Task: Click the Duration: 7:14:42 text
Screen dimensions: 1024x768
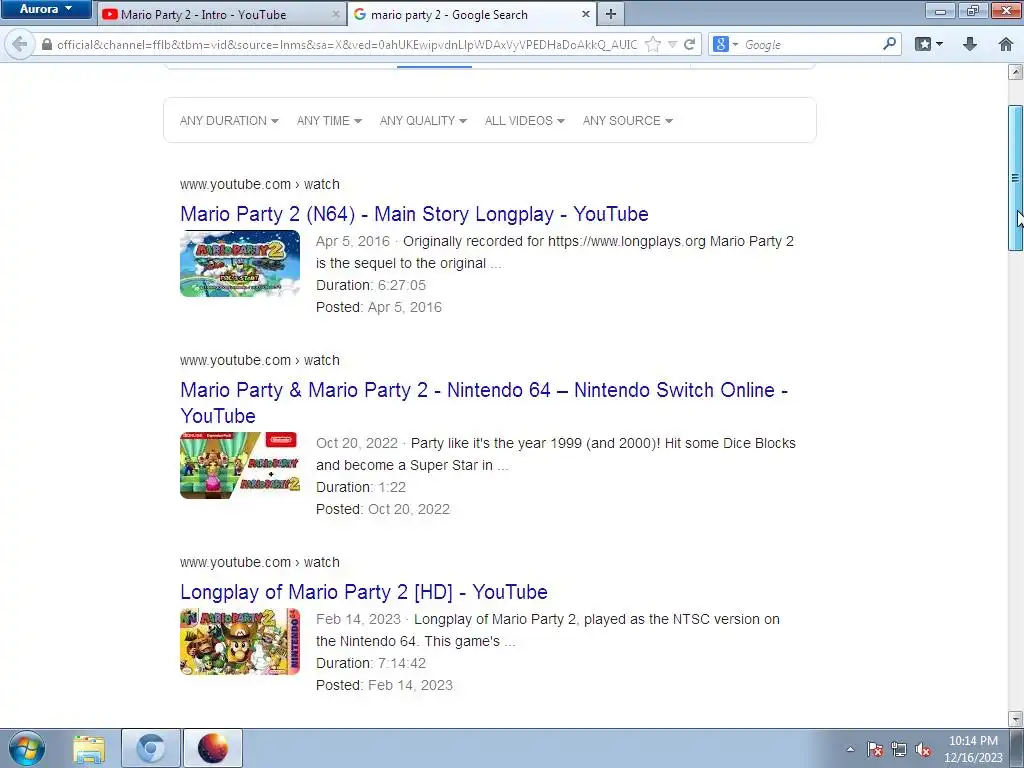Action: (x=371, y=664)
